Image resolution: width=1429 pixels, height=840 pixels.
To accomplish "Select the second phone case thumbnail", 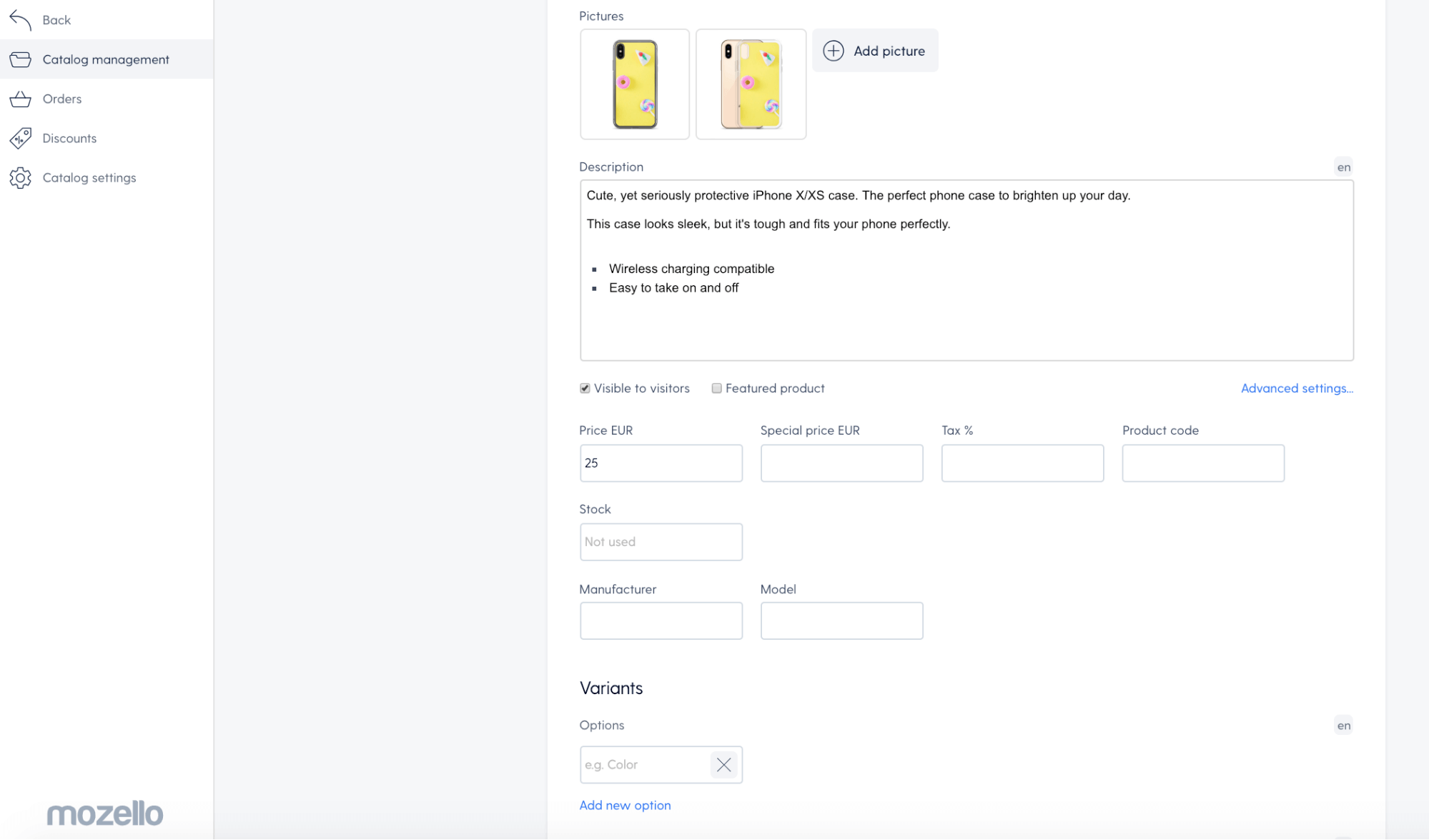I will tap(751, 84).
